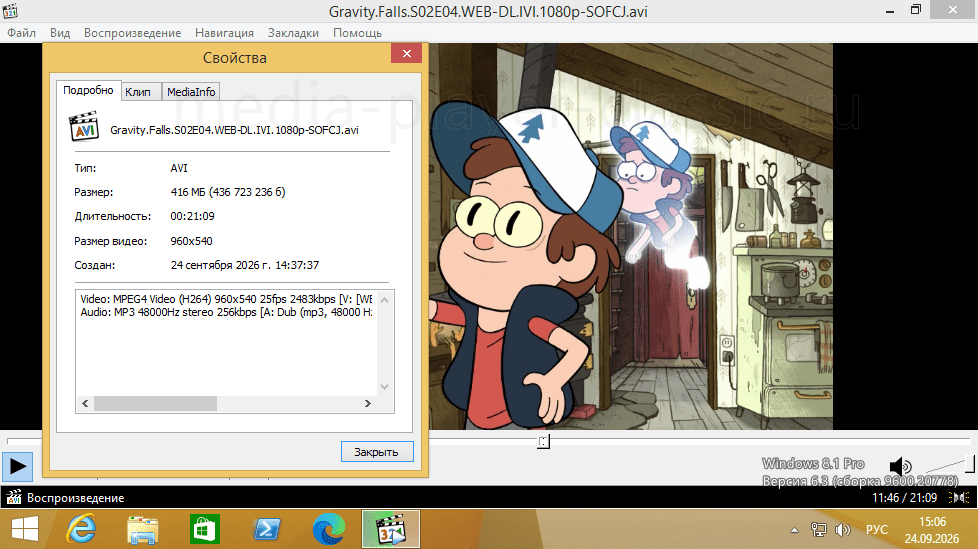
Task: Click the system volume tray icon
Action: pos(843,530)
